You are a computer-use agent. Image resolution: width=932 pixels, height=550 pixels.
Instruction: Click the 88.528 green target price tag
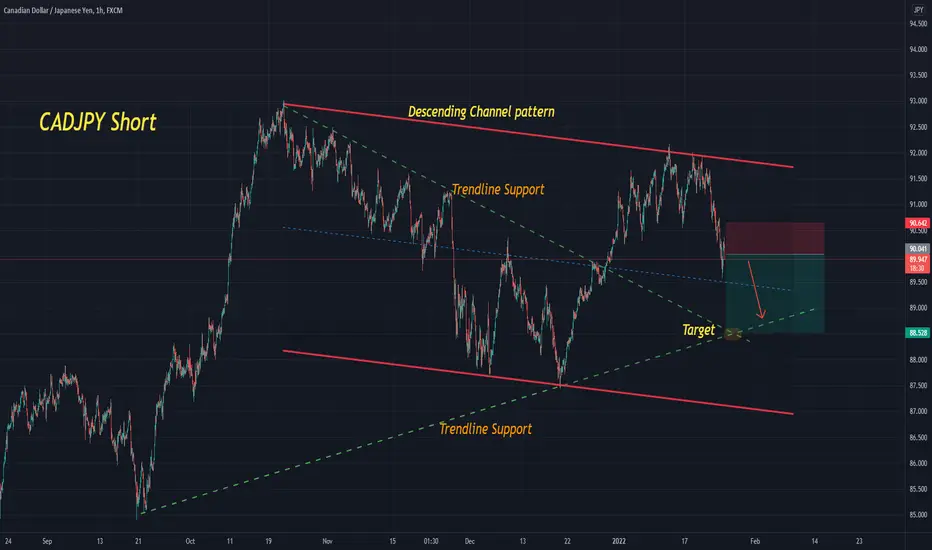[x=917, y=333]
